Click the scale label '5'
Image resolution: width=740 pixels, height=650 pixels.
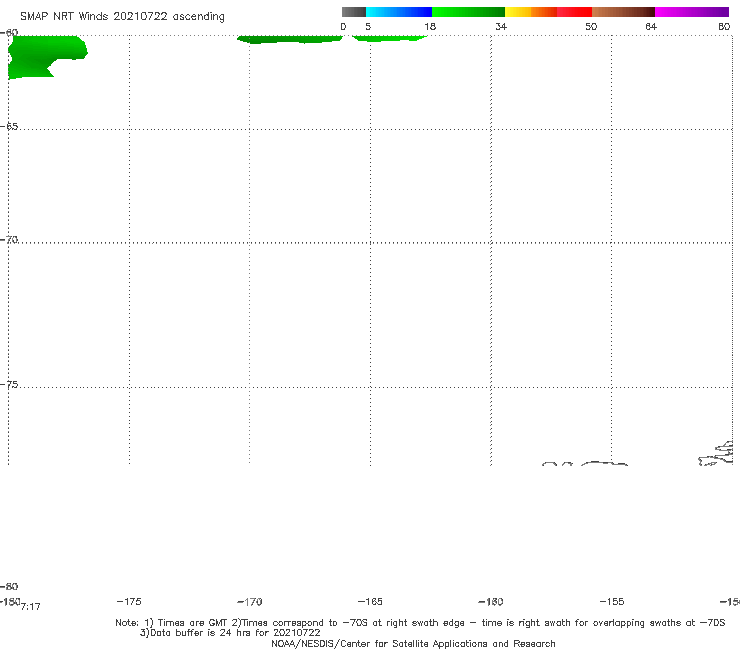click(368, 27)
